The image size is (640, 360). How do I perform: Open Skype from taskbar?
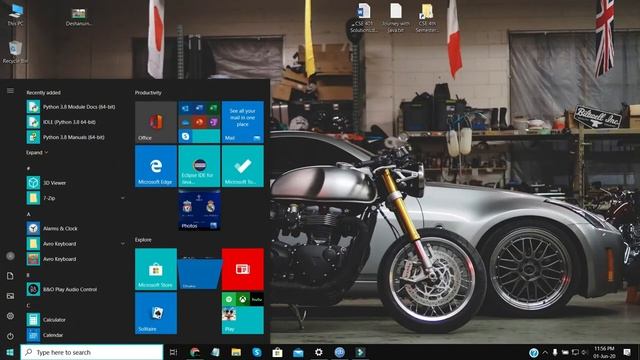257,352
